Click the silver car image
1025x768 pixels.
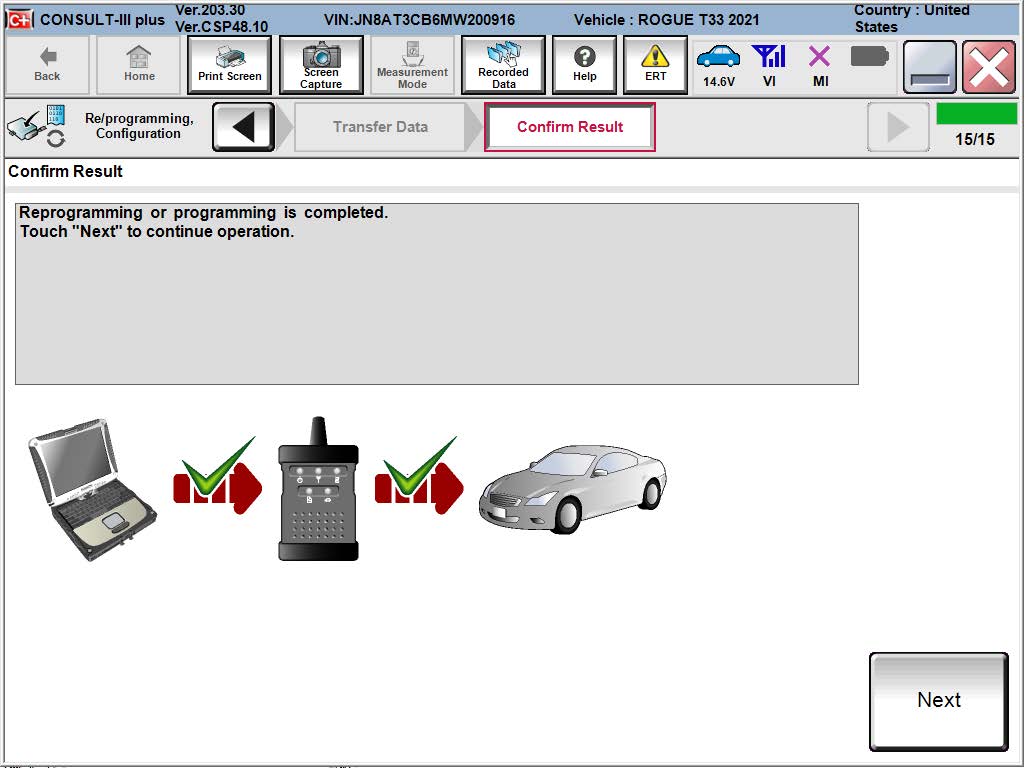573,489
